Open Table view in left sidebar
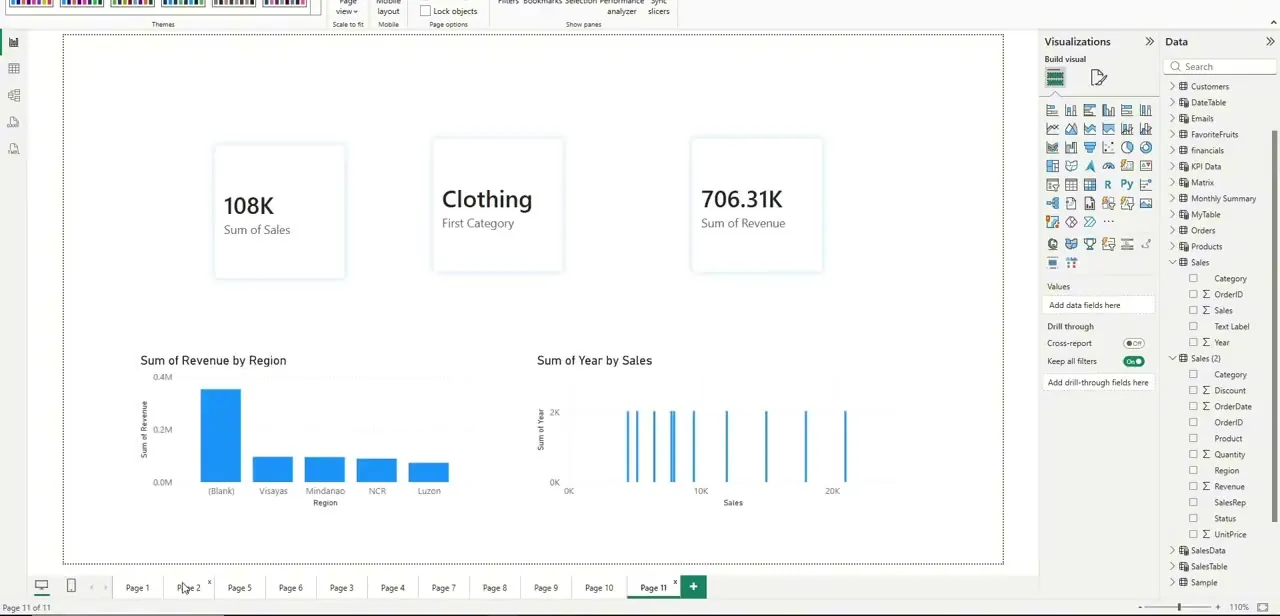Viewport: 1280px width, 616px height. click(x=14, y=69)
